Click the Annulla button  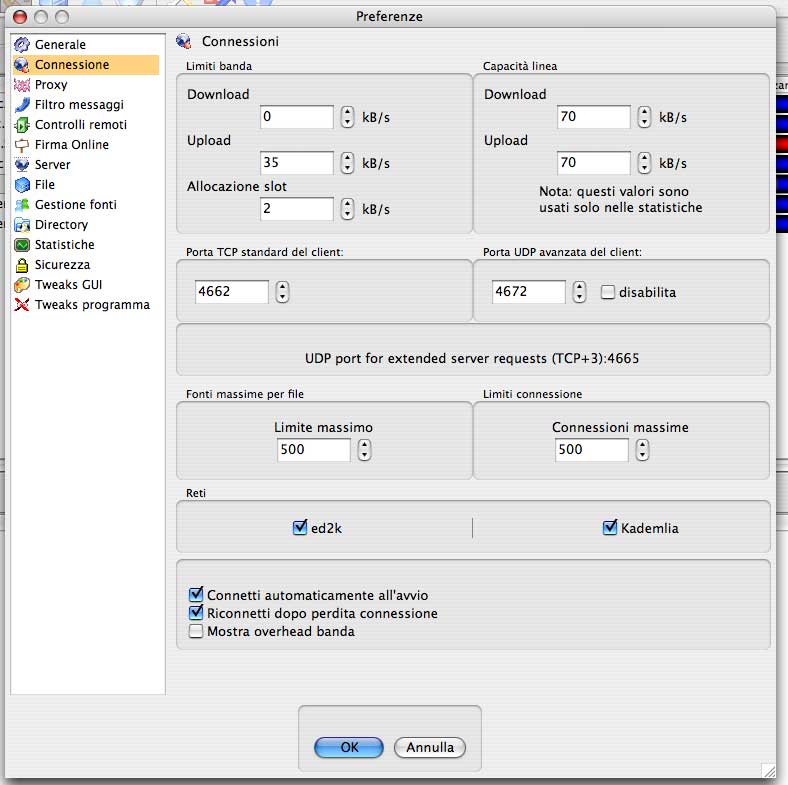430,747
